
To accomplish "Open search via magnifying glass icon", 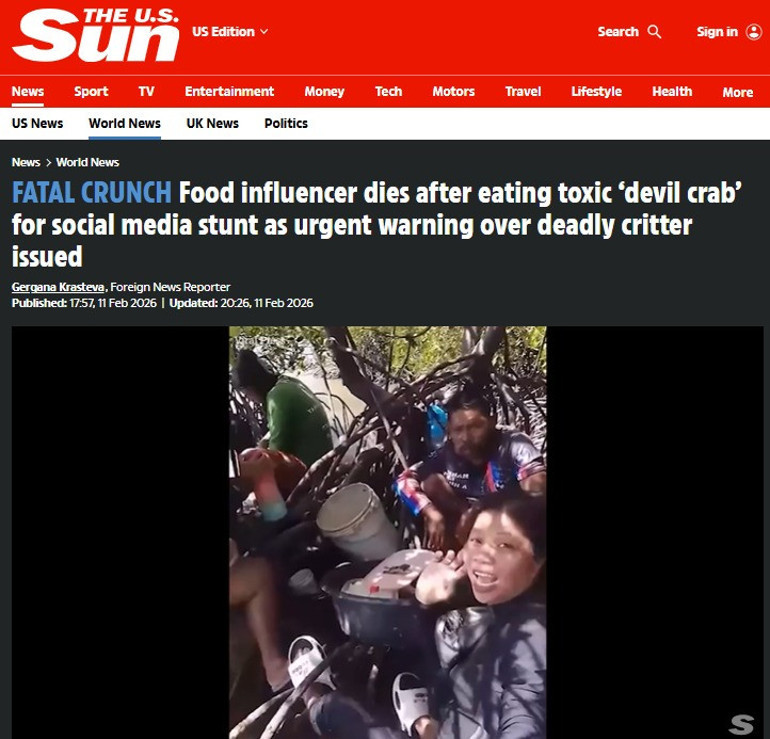I will [654, 32].
